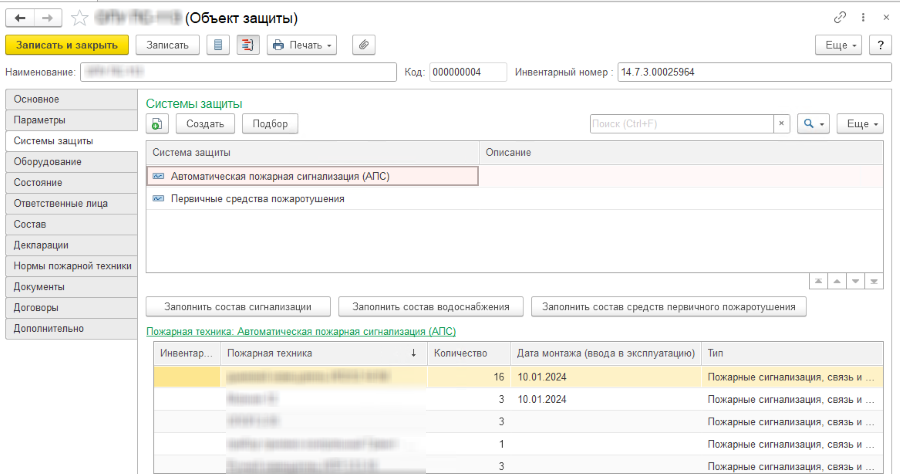Open the document list icon next to Записать
Screen dimensions: 900x474
point(218,45)
